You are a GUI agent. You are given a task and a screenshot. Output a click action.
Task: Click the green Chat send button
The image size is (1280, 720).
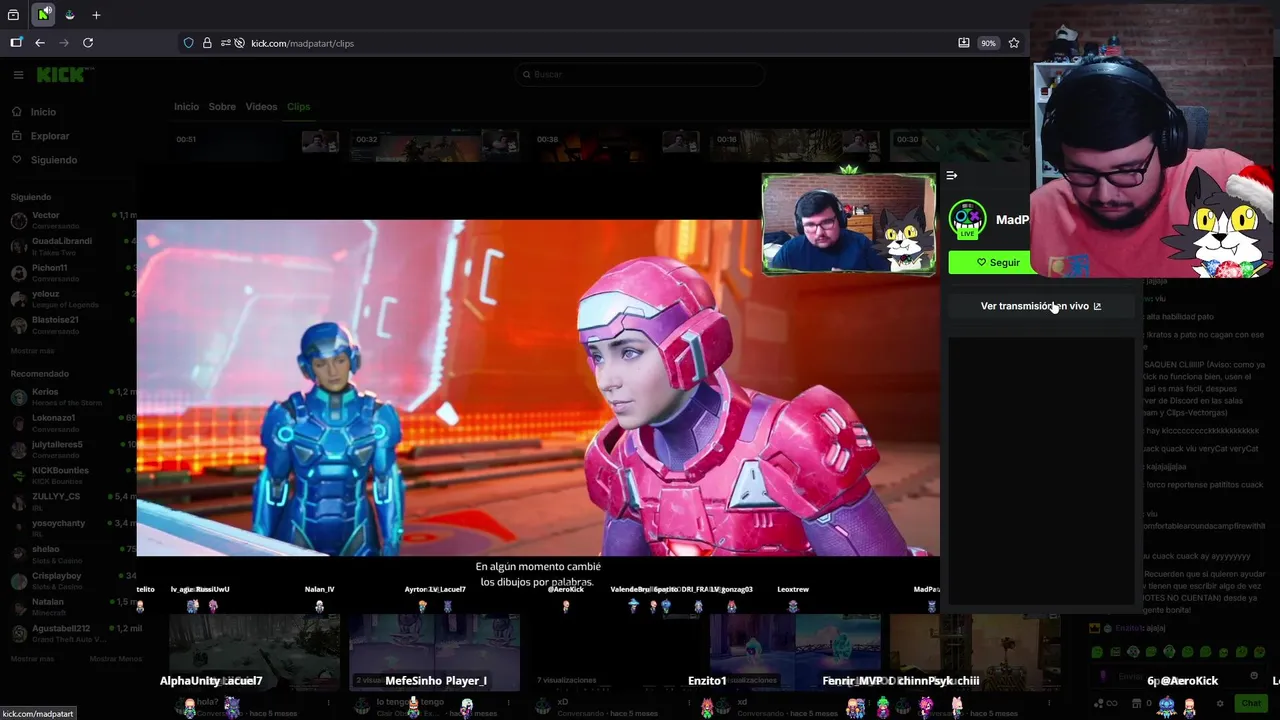pos(1251,703)
